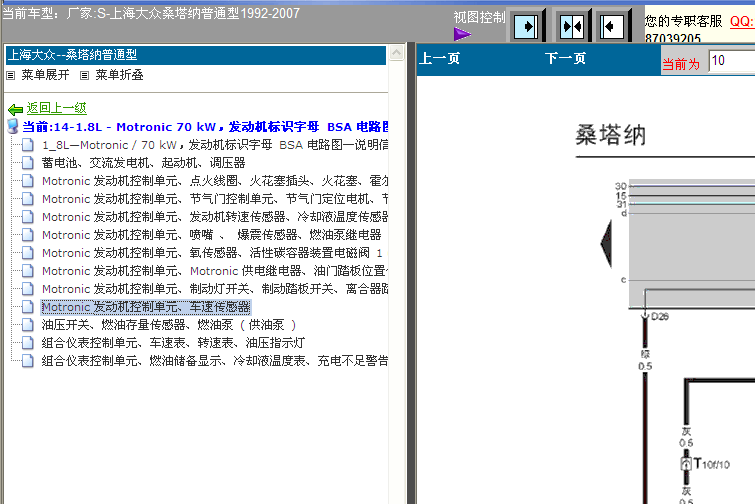
Task: Click document icon beside 车速表、转速表 entry
Action: pos(28,343)
